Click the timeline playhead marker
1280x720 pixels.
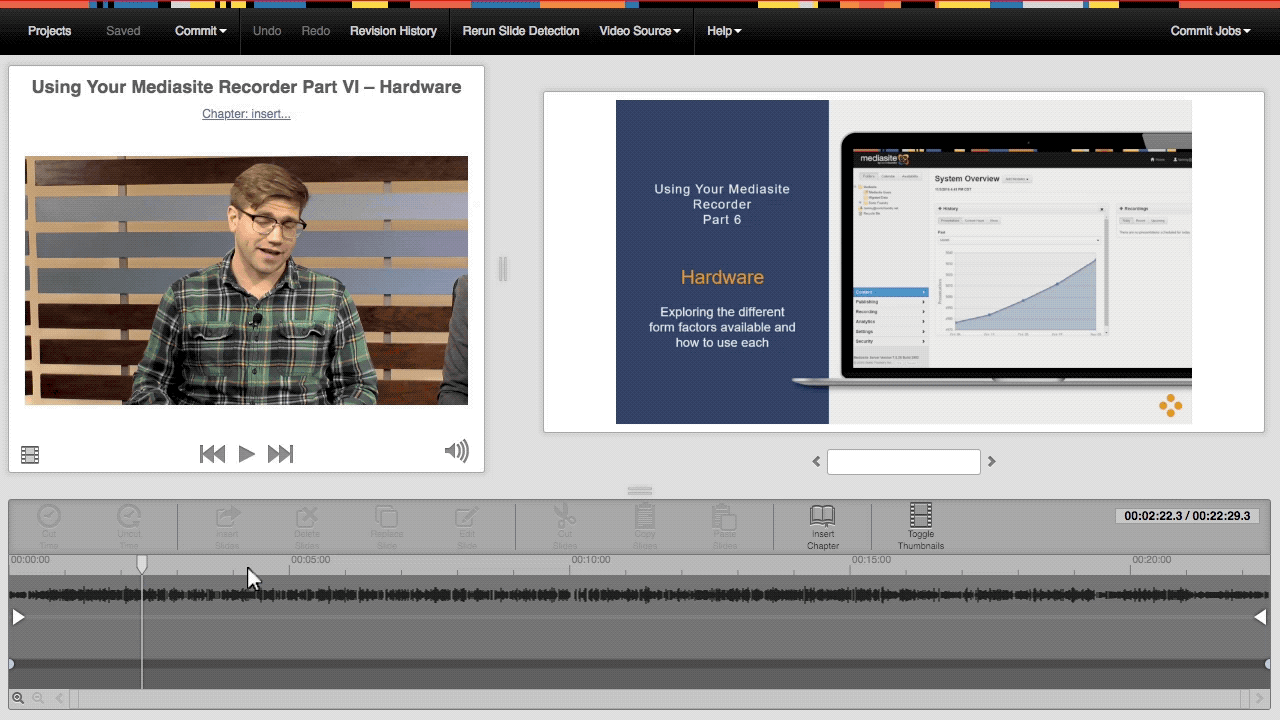(x=142, y=565)
